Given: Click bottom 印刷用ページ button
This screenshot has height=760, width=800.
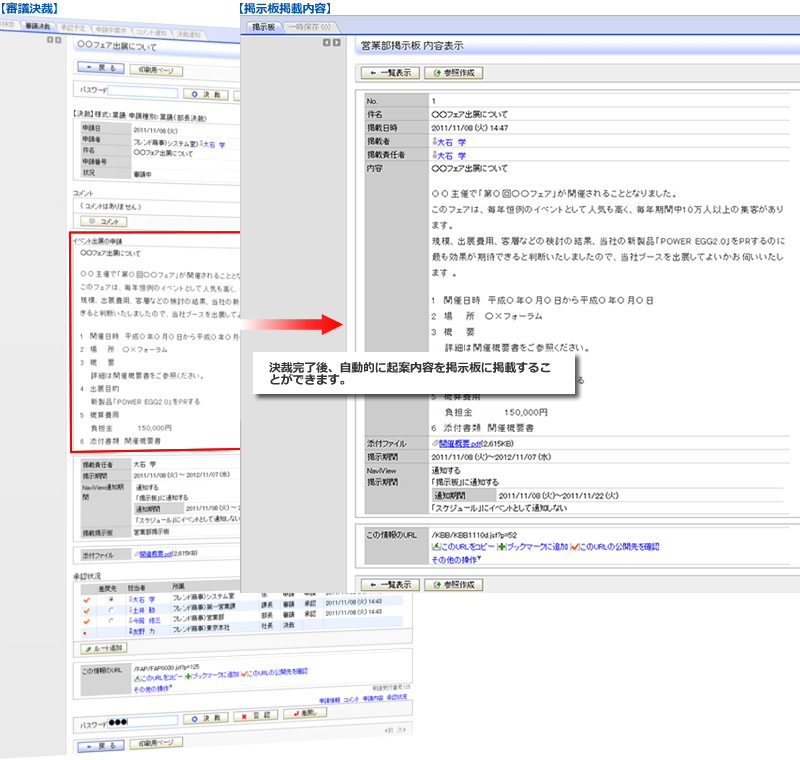Looking at the screenshot, I should (156, 743).
